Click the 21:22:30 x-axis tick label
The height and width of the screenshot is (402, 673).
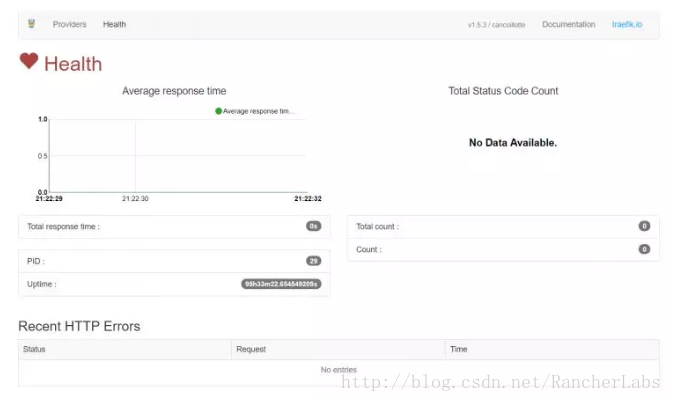[135, 199]
